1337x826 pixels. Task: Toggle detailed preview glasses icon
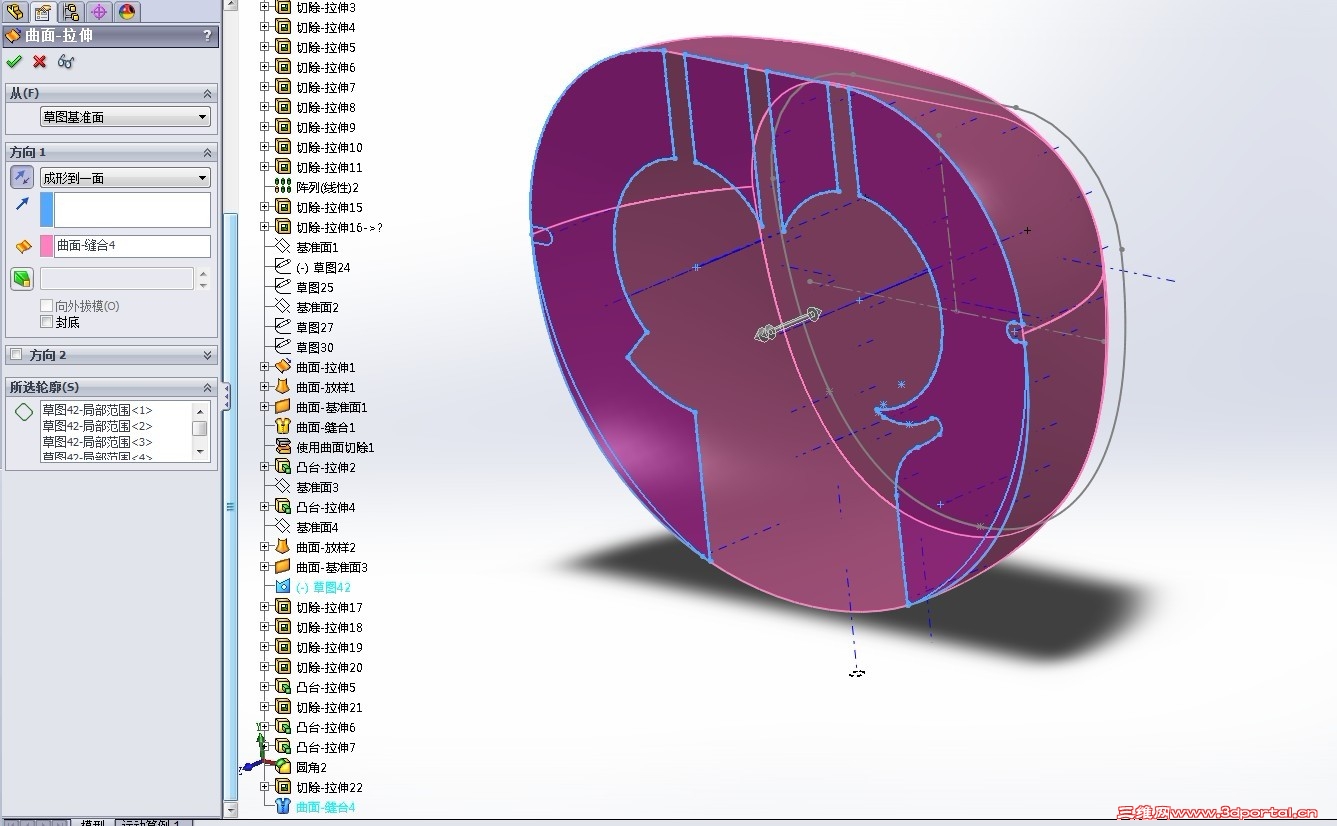tap(66, 62)
